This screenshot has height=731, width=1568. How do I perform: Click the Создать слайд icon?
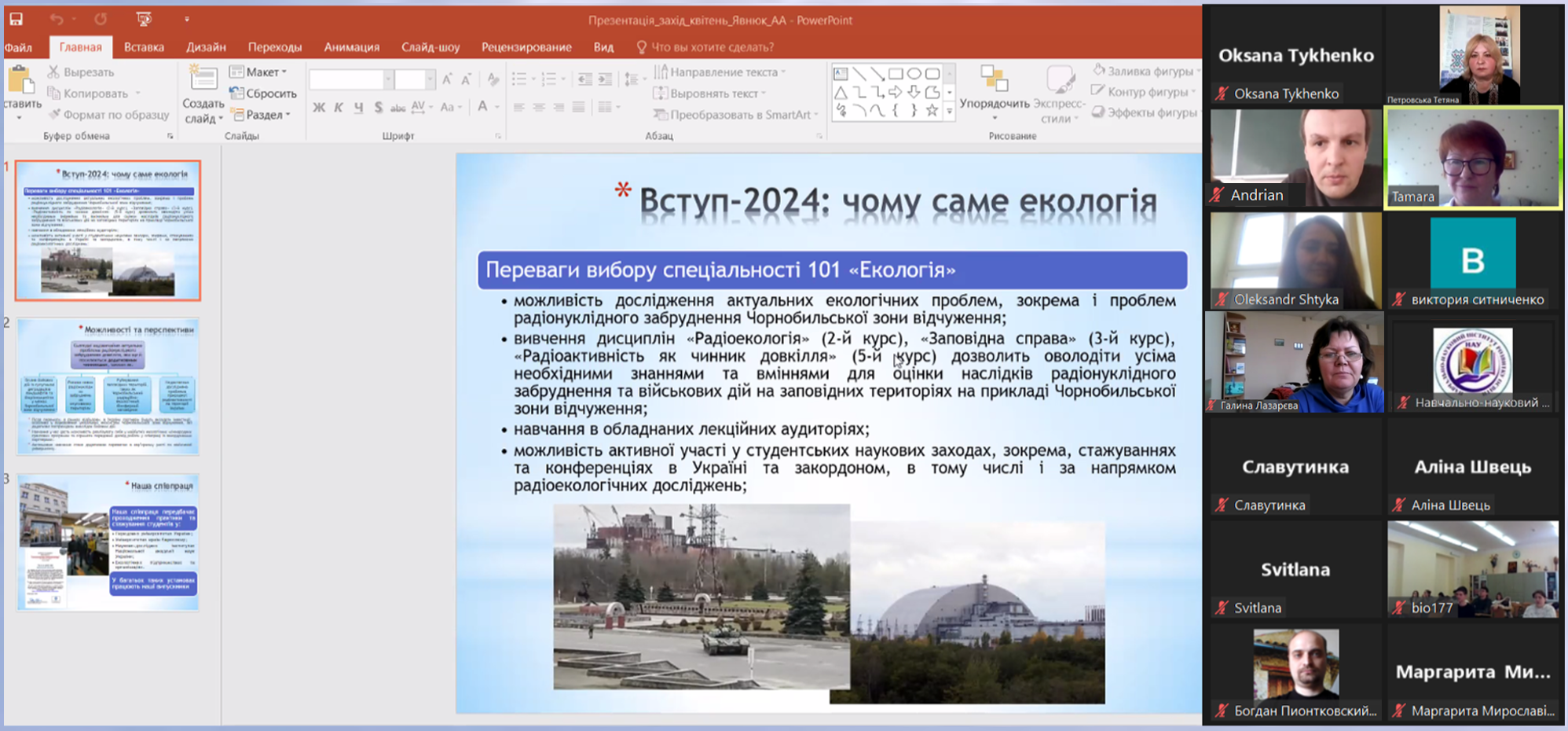pyautogui.click(x=203, y=79)
